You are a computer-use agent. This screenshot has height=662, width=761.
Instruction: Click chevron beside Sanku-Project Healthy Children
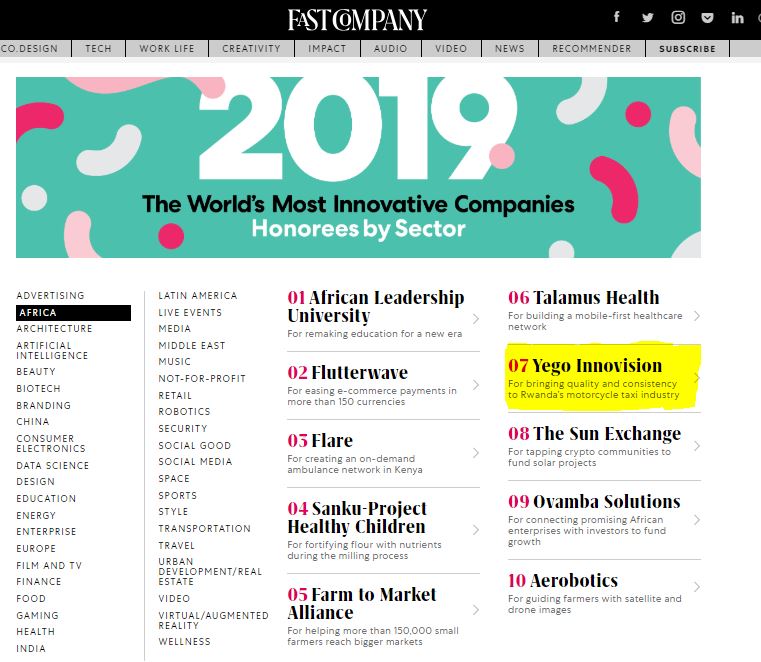[x=476, y=530]
